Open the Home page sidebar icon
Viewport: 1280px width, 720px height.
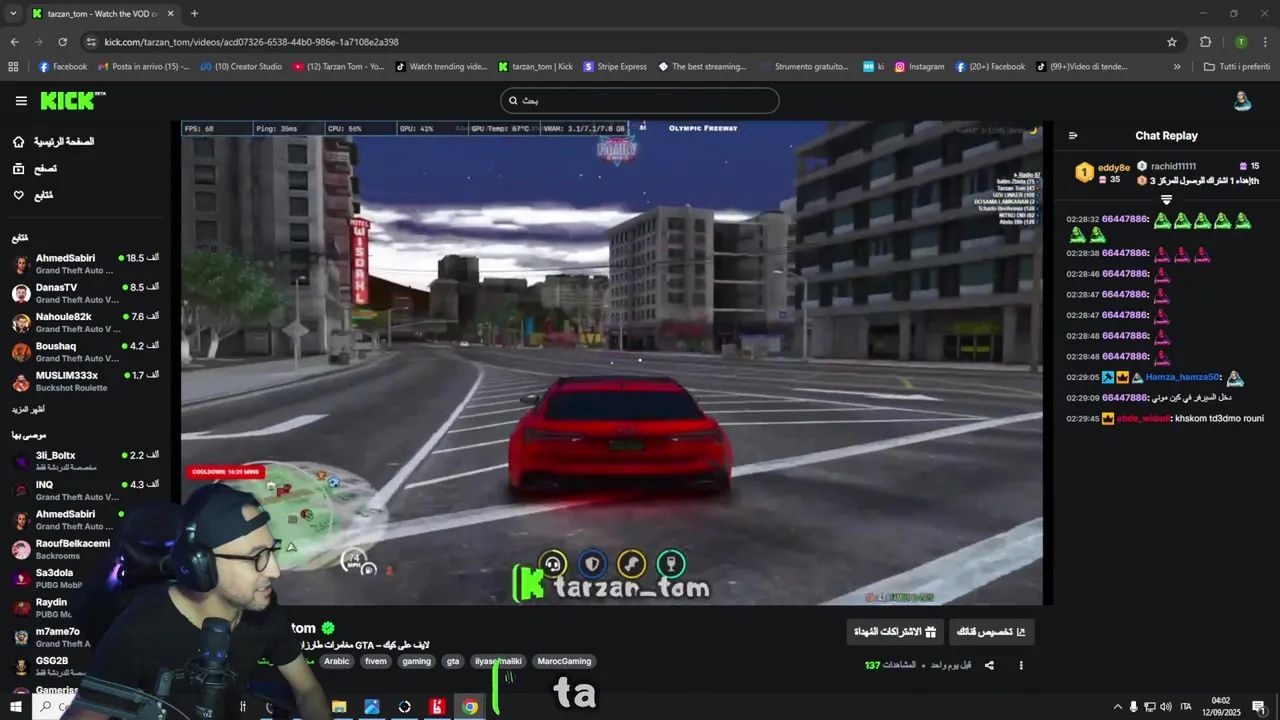tap(19, 142)
